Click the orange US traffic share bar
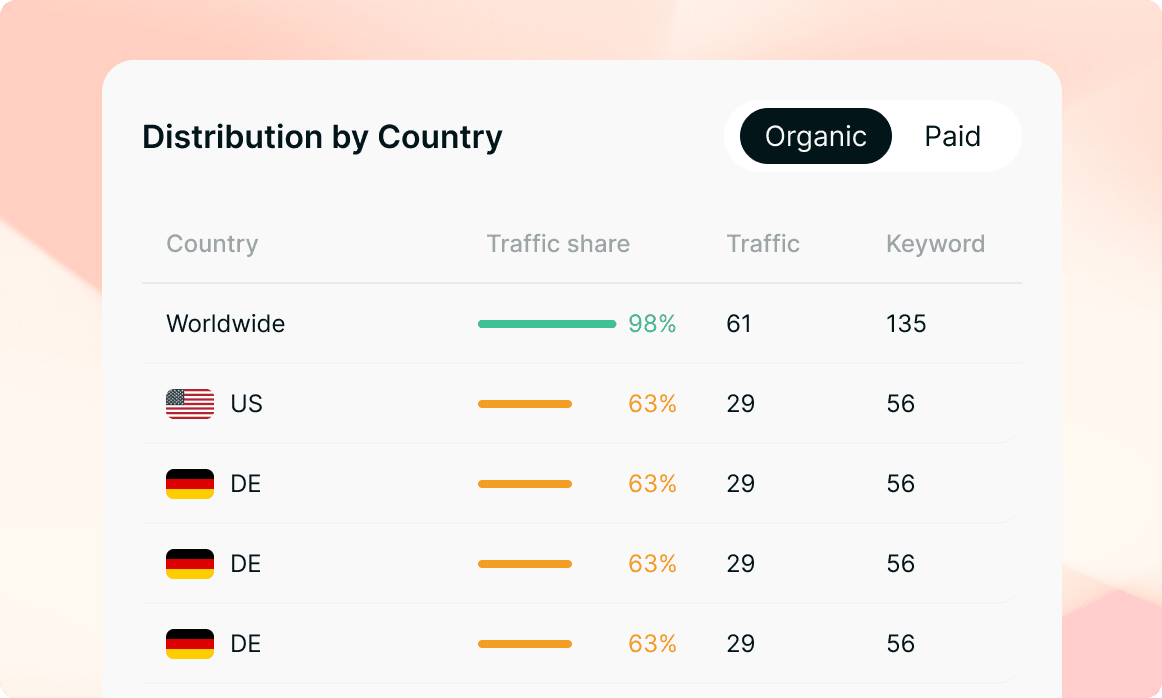Image resolution: width=1162 pixels, height=698 pixels. tap(525, 403)
